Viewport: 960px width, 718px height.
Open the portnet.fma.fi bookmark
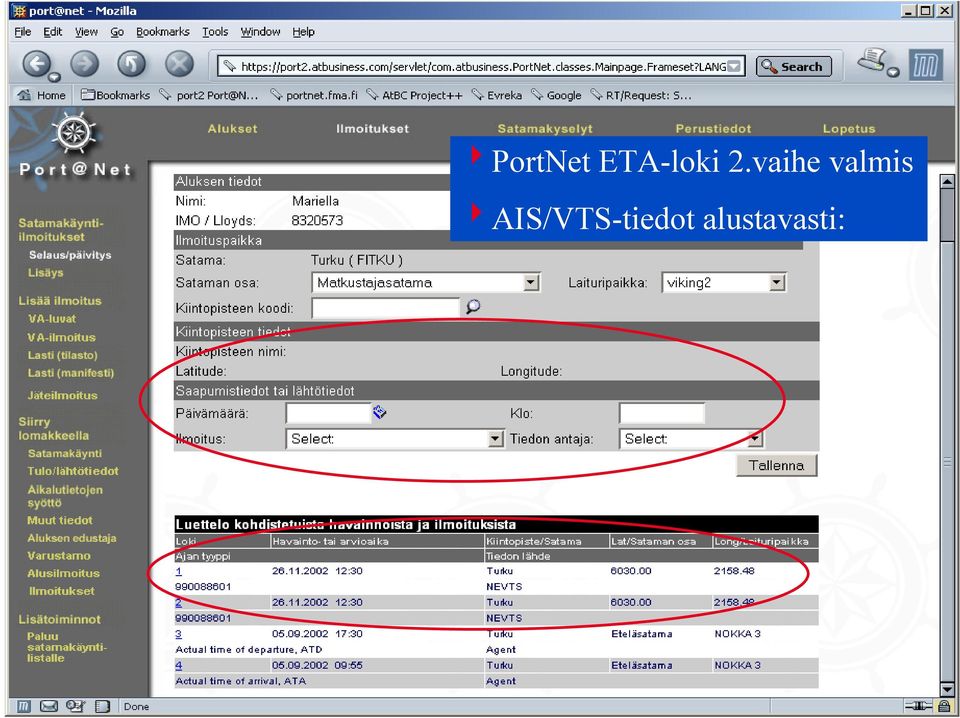click(314, 95)
